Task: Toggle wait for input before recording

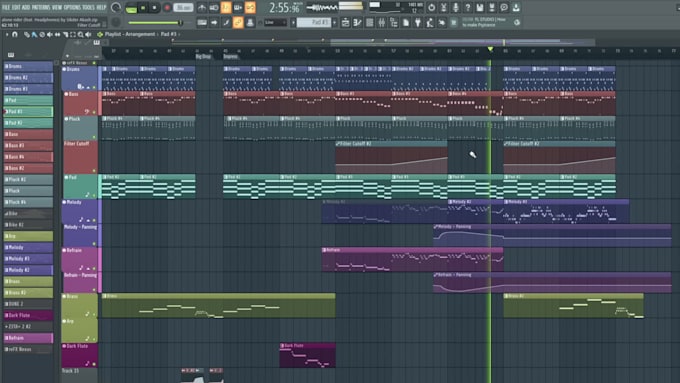Action: click(214, 8)
